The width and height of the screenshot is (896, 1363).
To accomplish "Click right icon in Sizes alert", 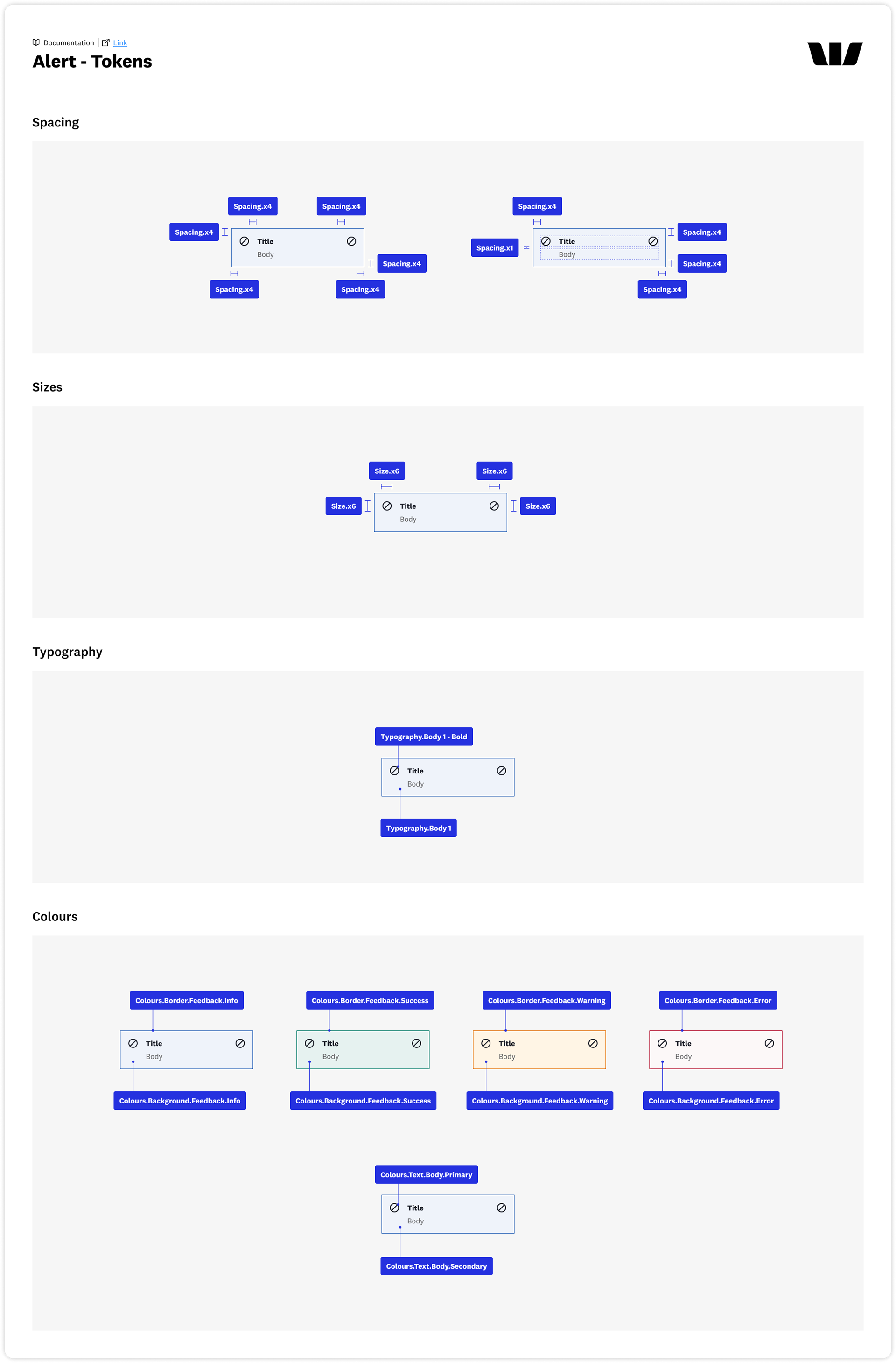I will pos(494,506).
